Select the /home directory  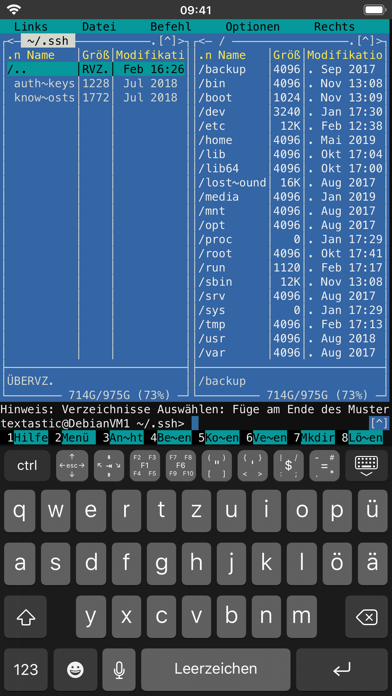[215, 140]
